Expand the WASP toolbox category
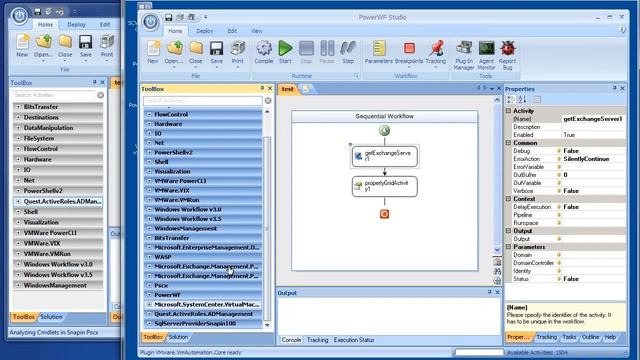The width and height of the screenshot is (640, 360). (149, 257)
